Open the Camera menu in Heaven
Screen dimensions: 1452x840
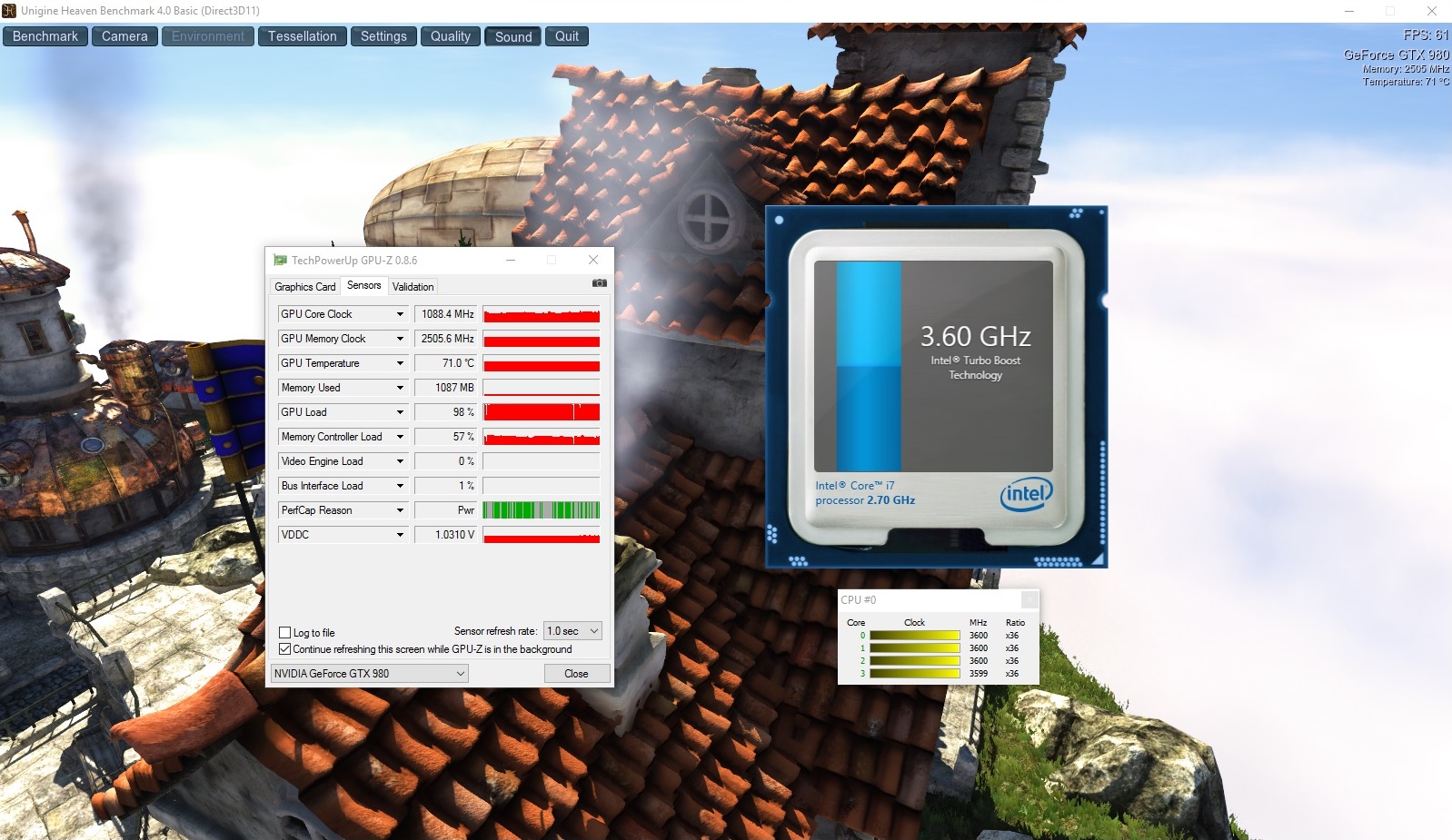click(x=124, y=36)
